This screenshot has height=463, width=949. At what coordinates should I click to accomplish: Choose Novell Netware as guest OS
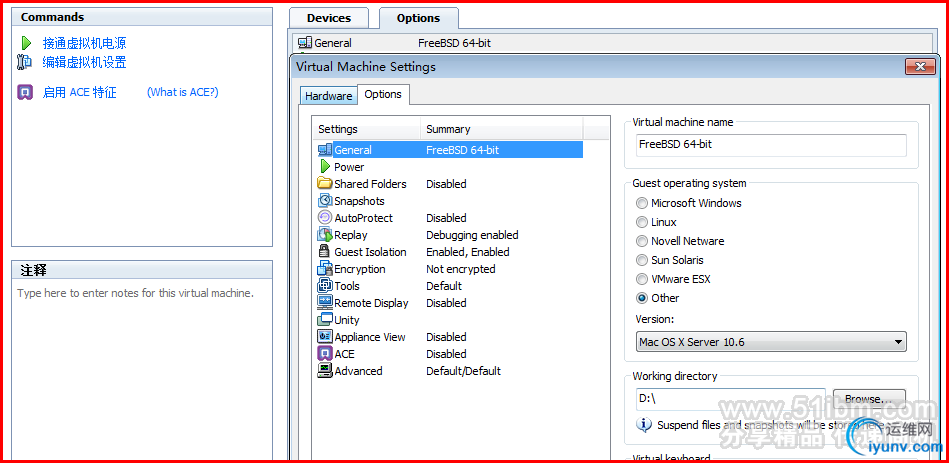pos(642,241)
